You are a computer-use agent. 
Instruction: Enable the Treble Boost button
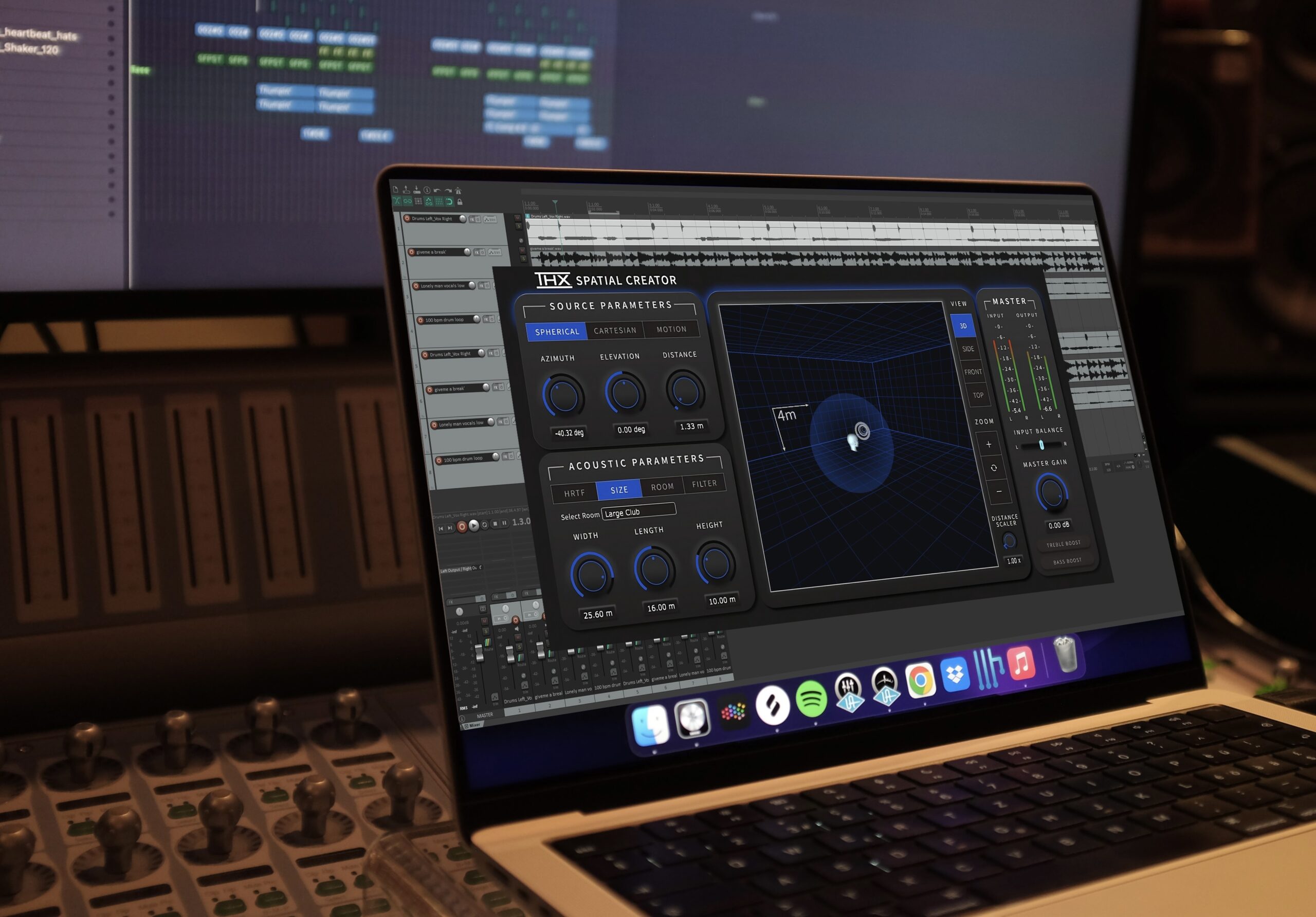coord(1063,543)
